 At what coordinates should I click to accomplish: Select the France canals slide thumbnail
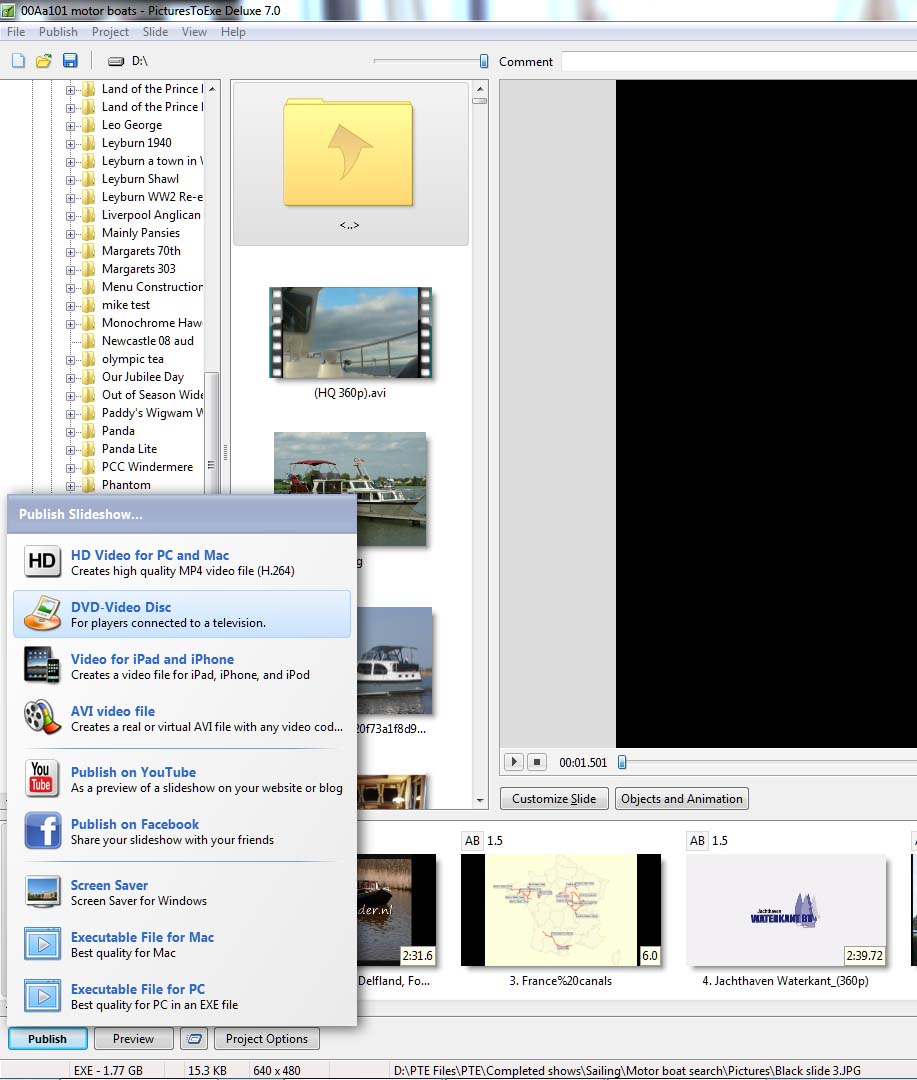click(x=560, y=909)
